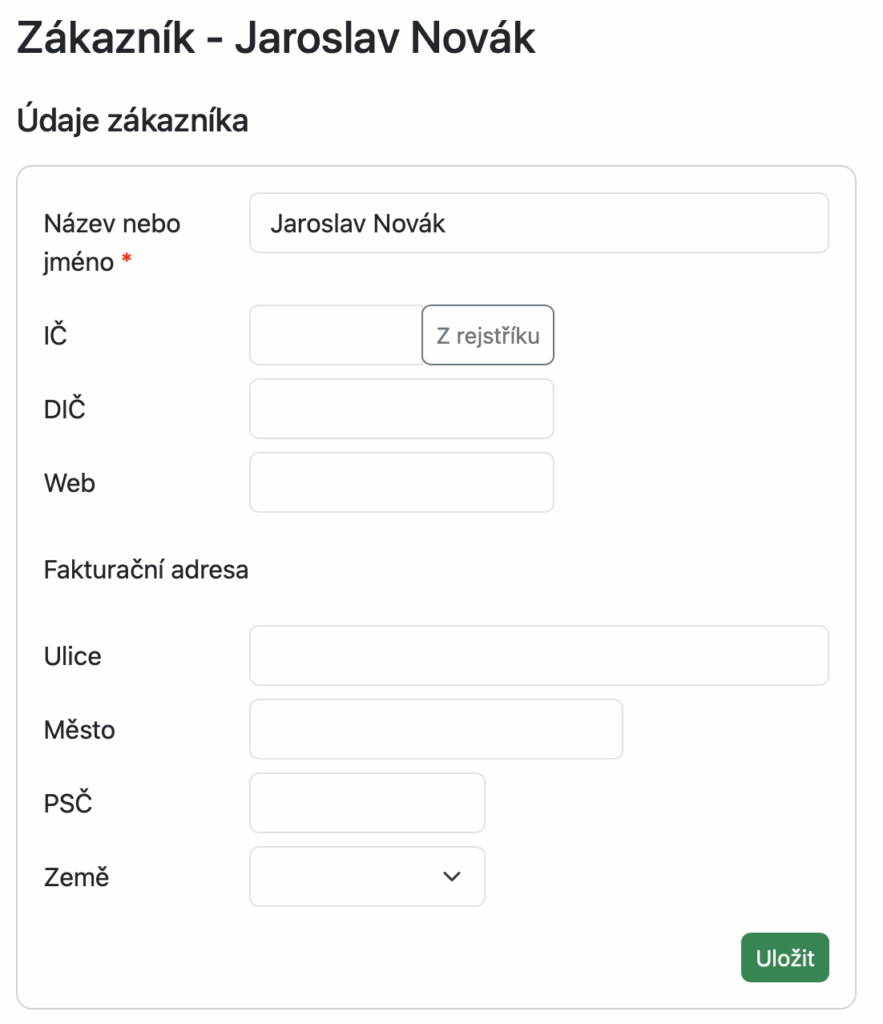Click the Země label
Viewport: 883px width, 1024px height.
pos(76,877)
